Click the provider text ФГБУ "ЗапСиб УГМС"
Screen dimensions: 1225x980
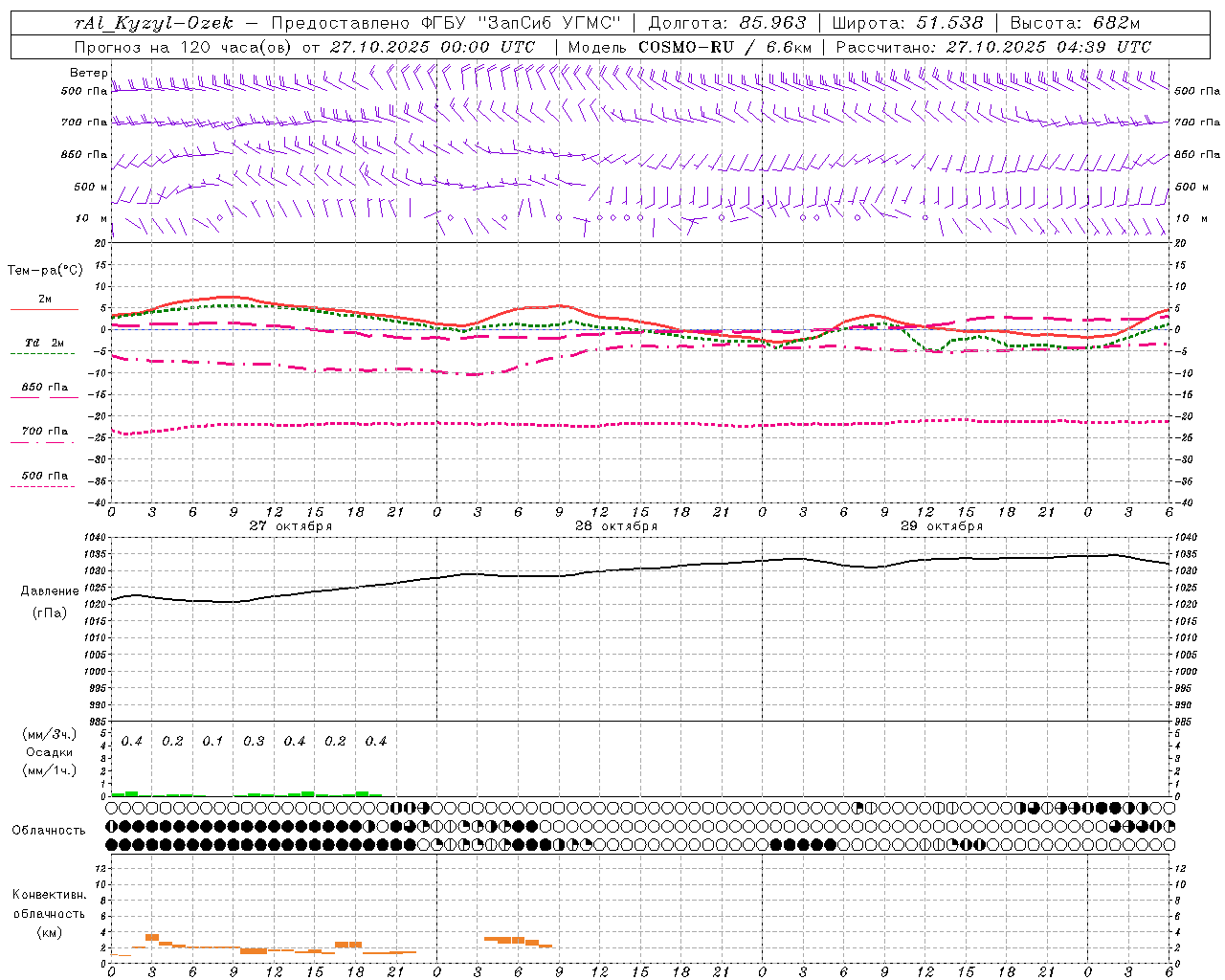tap(522, 23)
